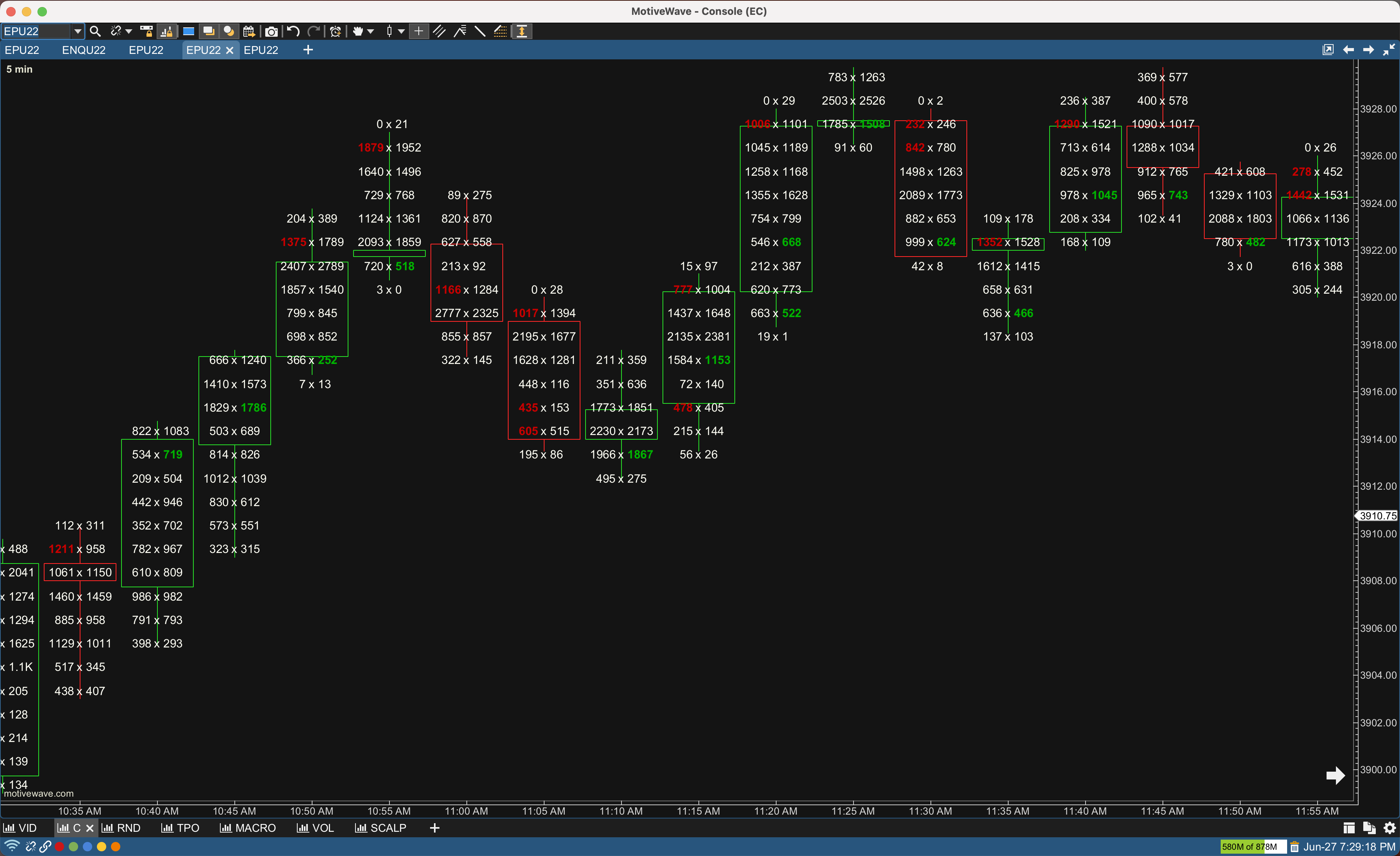Toggle the lock price scale button
This screenshot has width=1400, height=856.
pos(146,31)
